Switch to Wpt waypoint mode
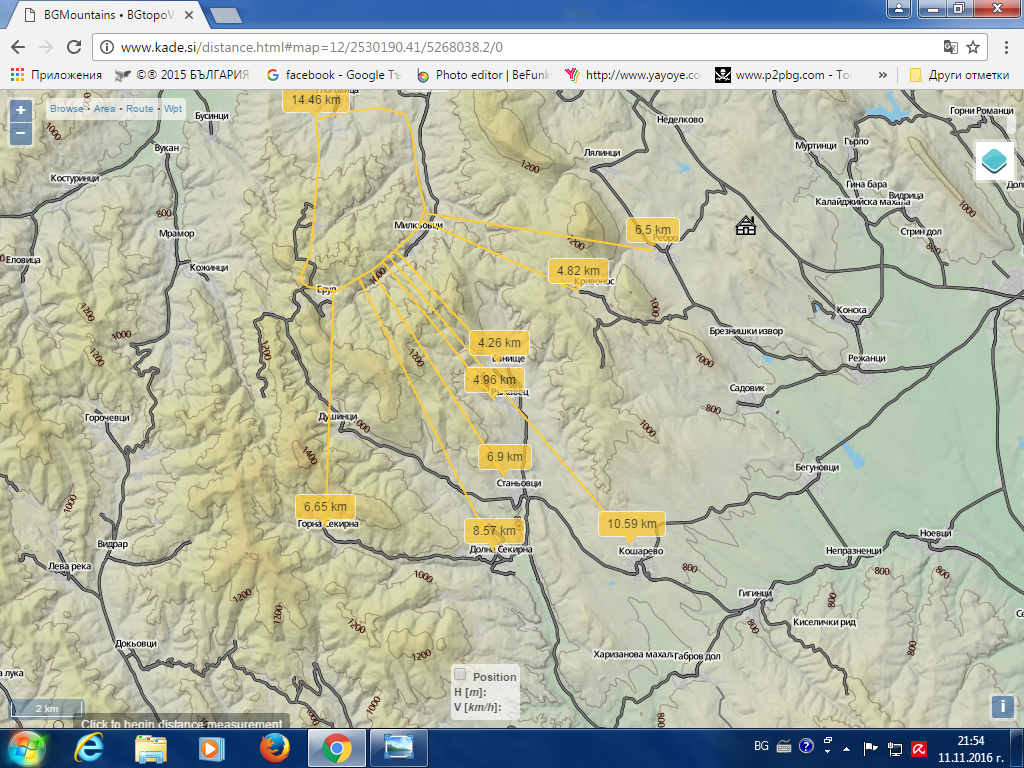1024x768 pixels. pyautogui.click(x=173, y=108)
